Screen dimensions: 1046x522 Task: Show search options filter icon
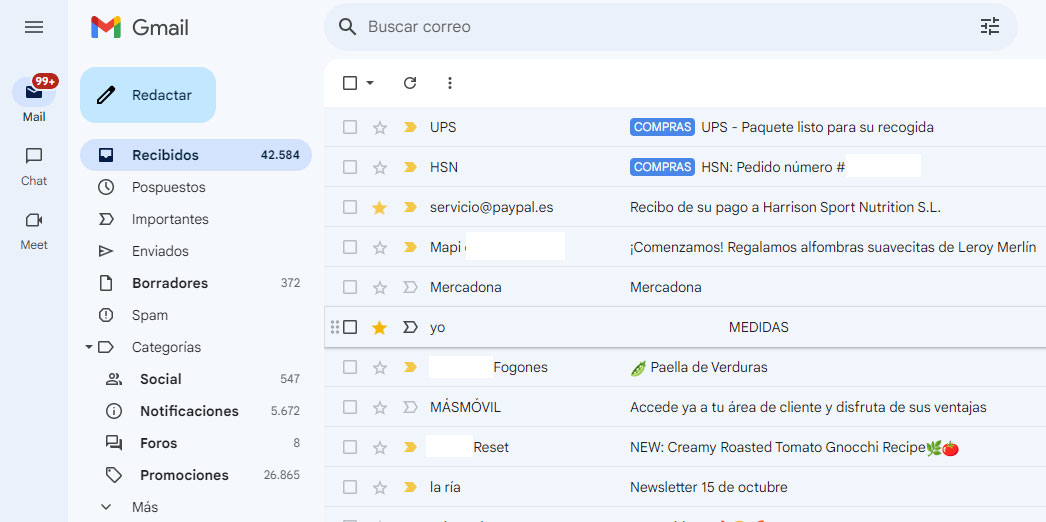(x=990, y=27)
